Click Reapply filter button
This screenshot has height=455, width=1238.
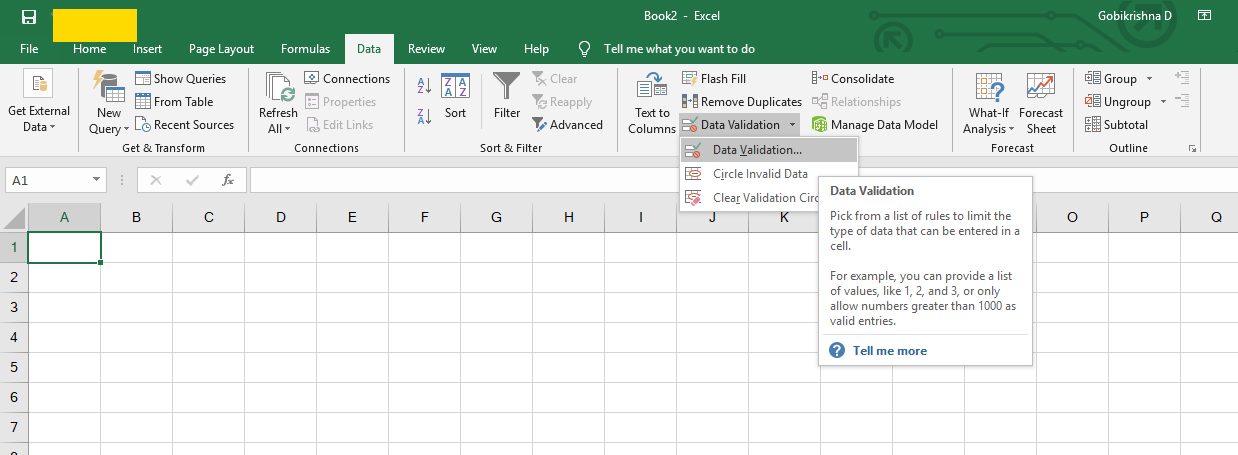pos(562,101)
